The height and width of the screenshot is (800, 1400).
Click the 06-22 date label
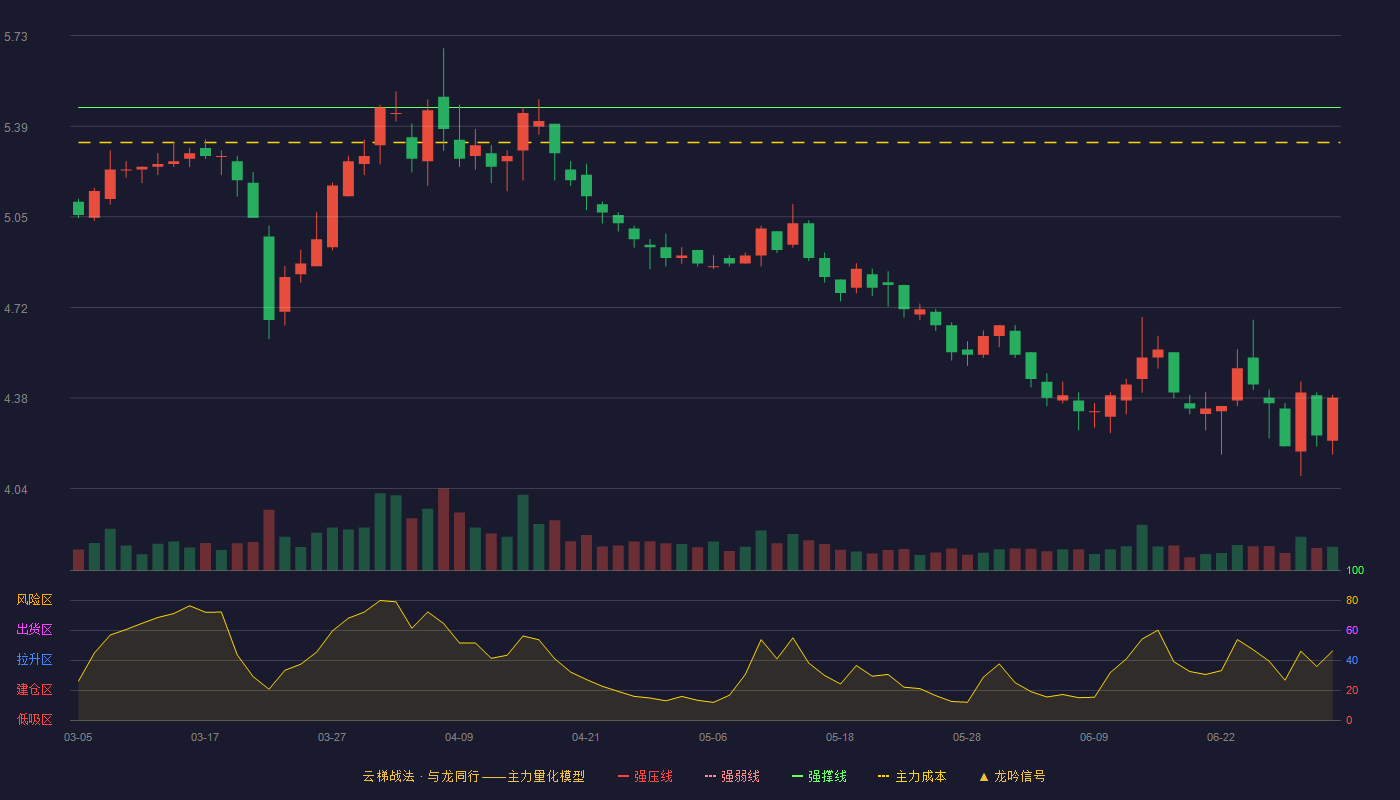1221,737
